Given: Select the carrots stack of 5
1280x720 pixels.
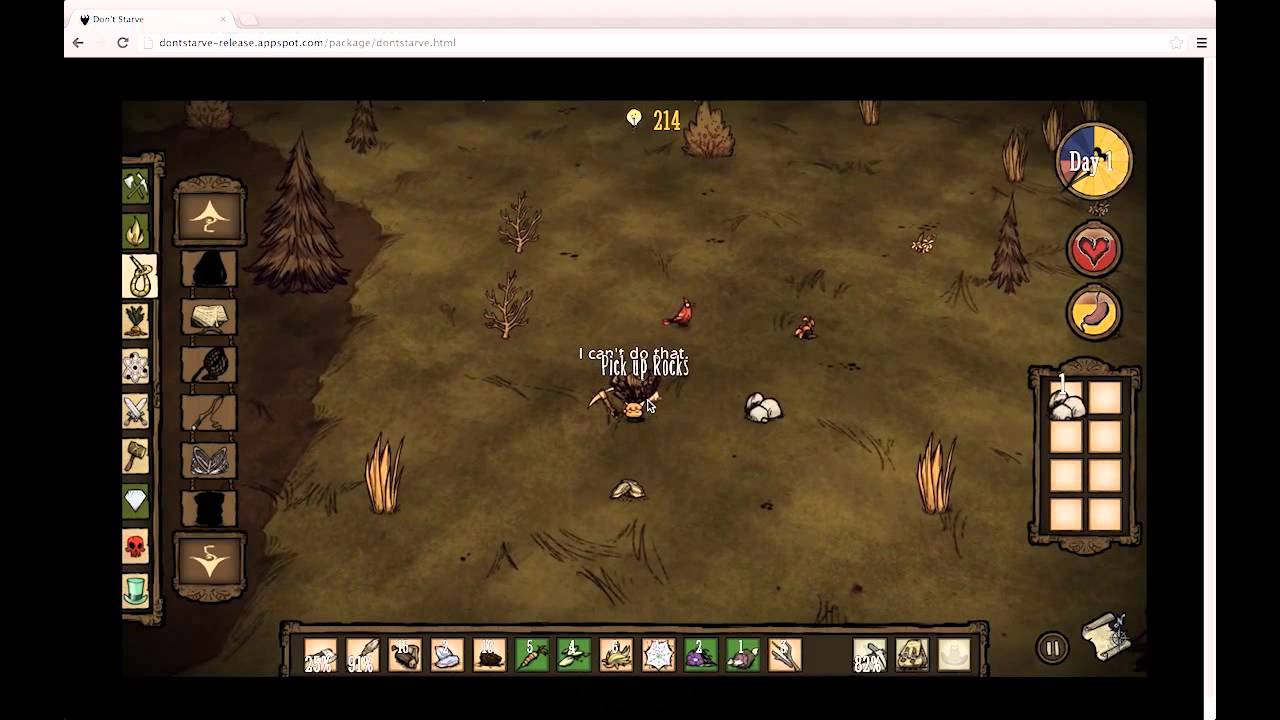Looking at the screenshot, I should [x=532, y=655].
